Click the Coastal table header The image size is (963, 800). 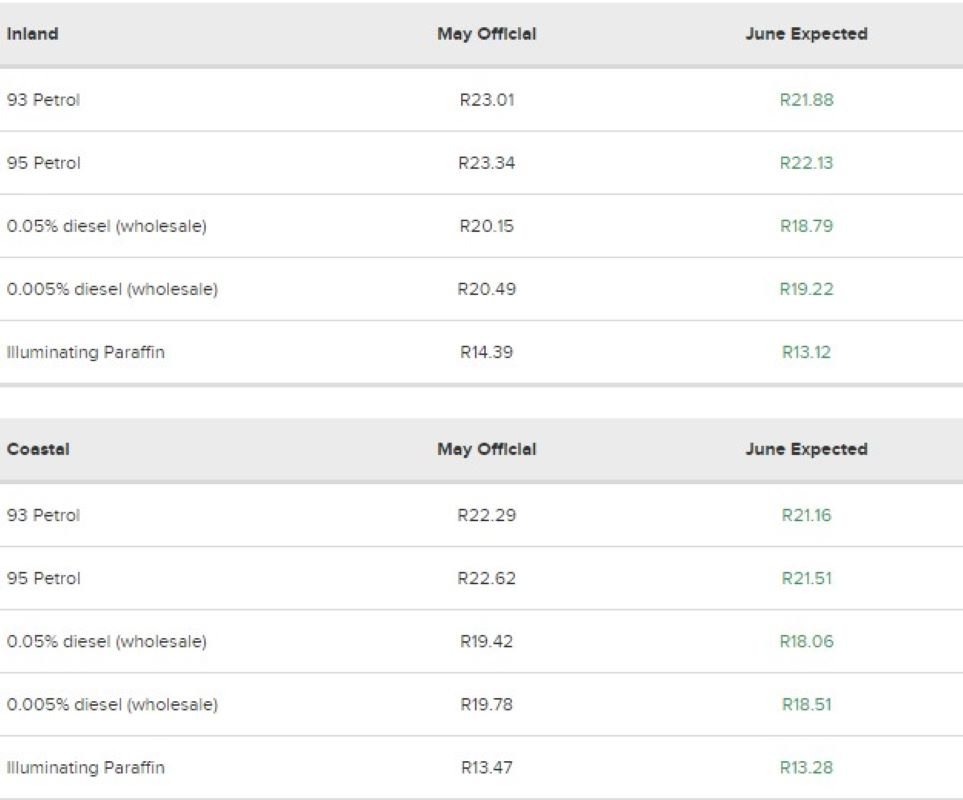38,449
